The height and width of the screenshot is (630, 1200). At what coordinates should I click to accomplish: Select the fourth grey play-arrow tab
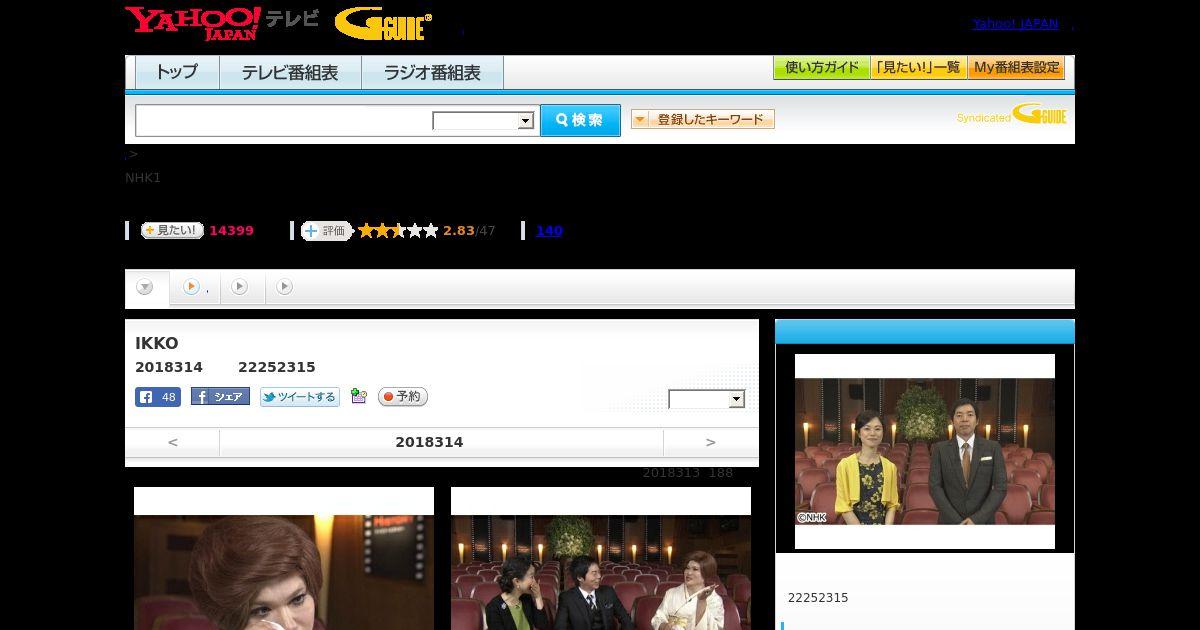(285, 287)
